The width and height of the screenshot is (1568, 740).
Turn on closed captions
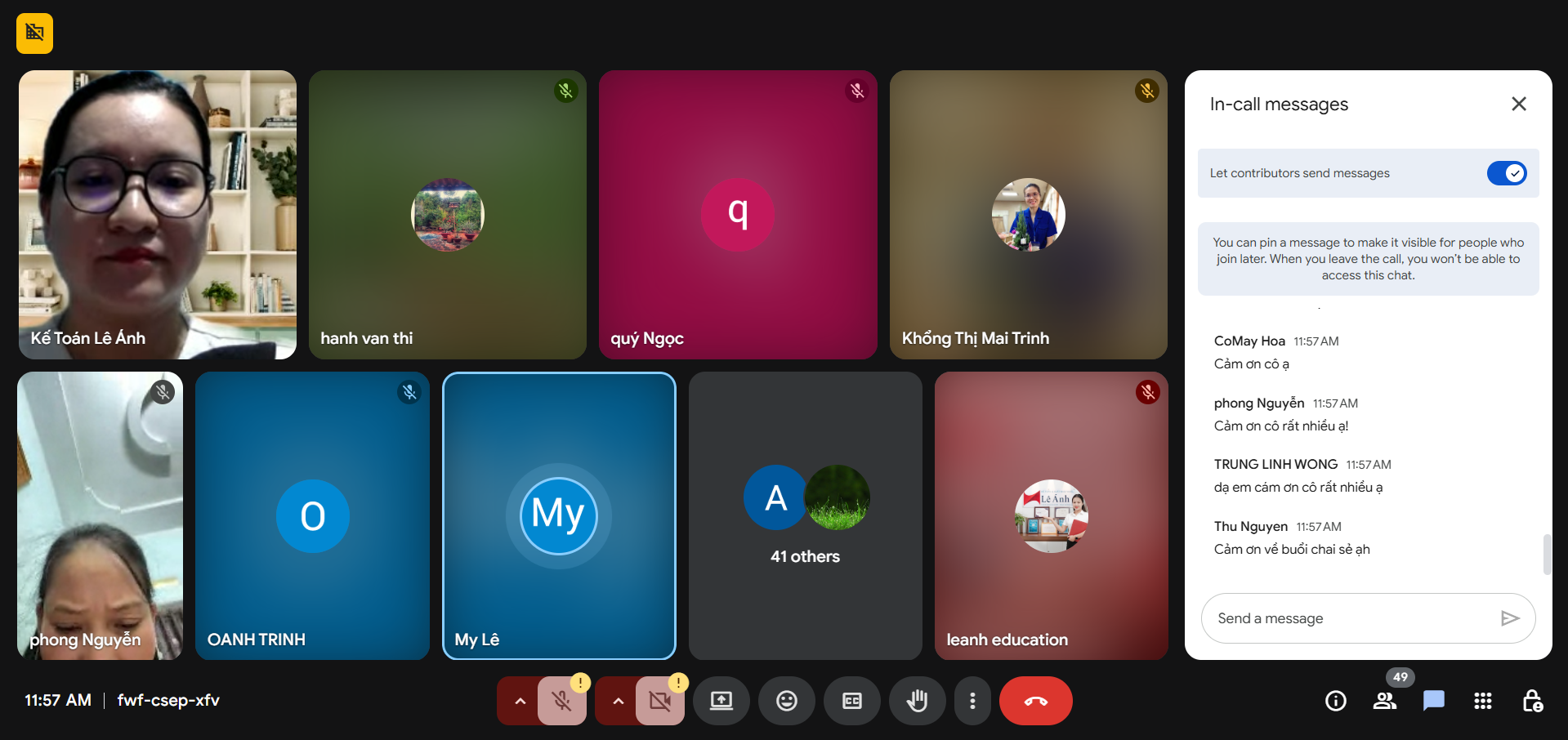point(851,701)
